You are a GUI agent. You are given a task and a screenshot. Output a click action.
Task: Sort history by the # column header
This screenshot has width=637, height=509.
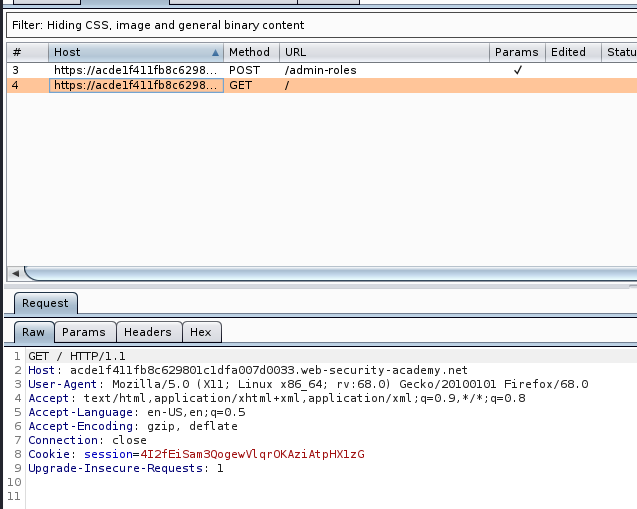[x=28, y=52]
